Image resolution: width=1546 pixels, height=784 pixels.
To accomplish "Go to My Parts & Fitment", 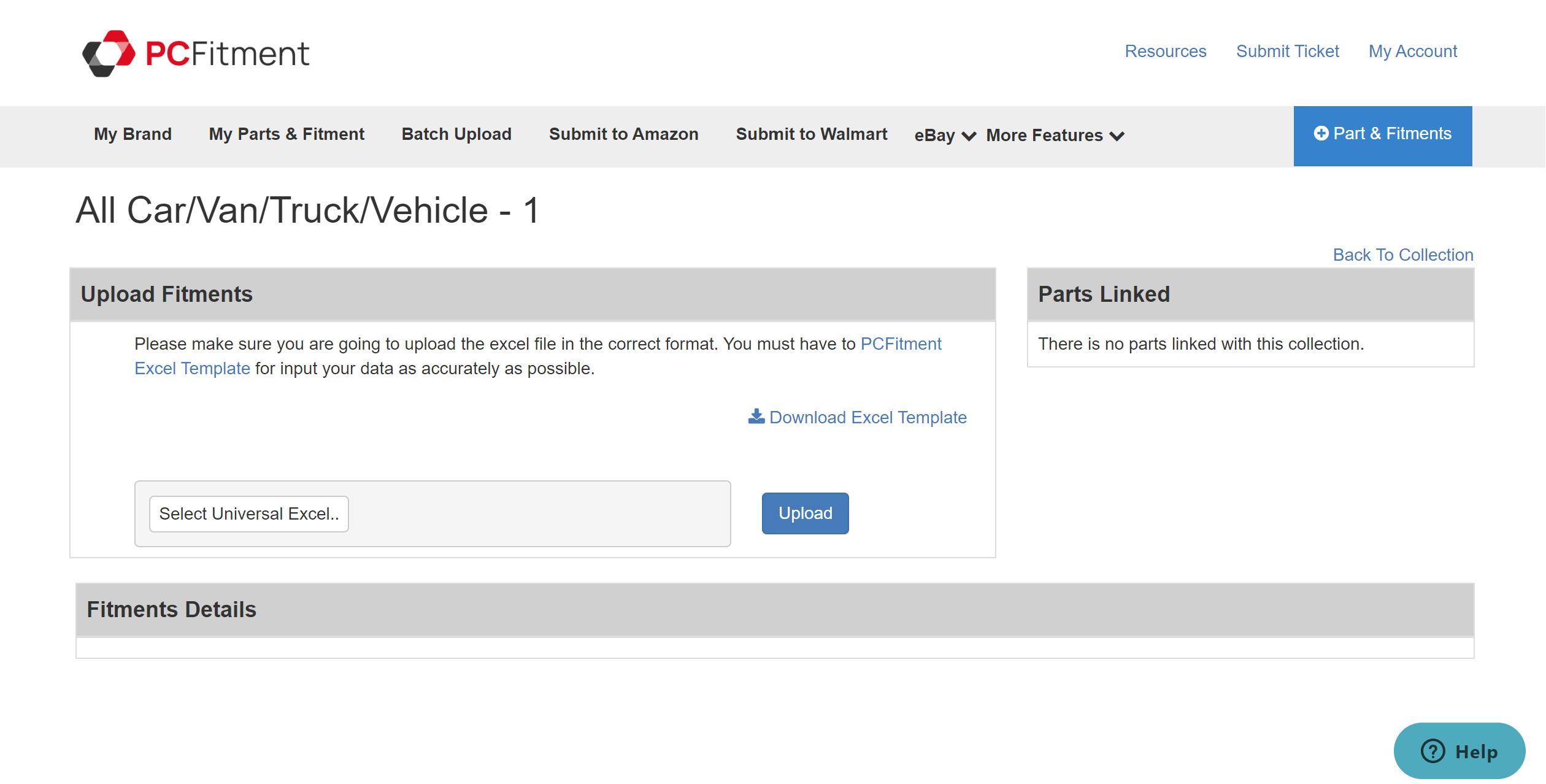I will tap(287, 134).
